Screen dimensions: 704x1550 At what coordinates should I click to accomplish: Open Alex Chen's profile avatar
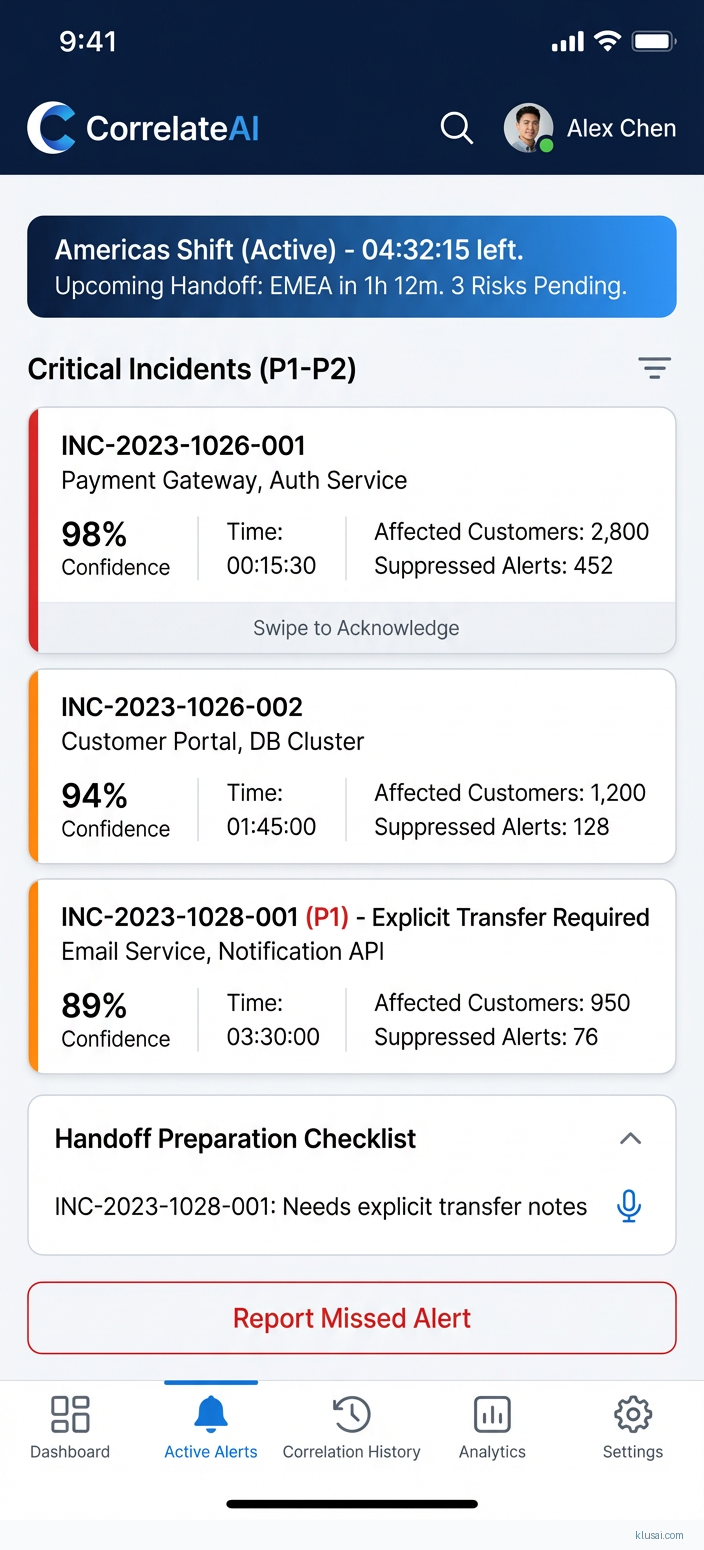(528, 128)
